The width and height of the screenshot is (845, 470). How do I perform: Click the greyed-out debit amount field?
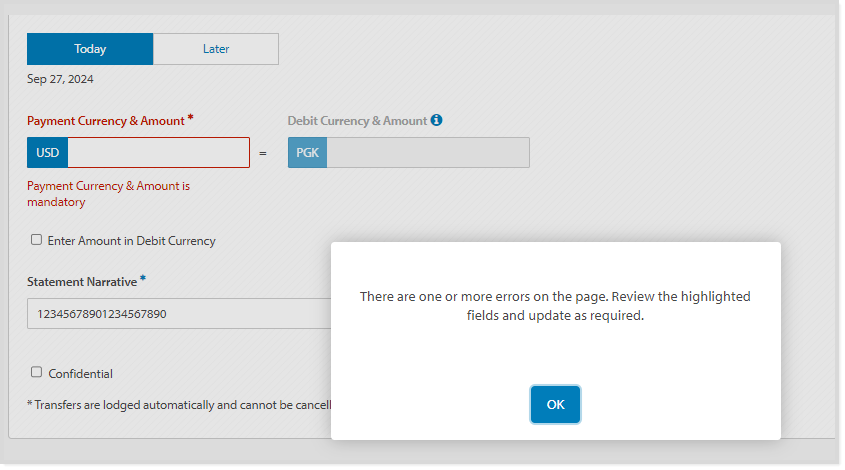[427, 153]
